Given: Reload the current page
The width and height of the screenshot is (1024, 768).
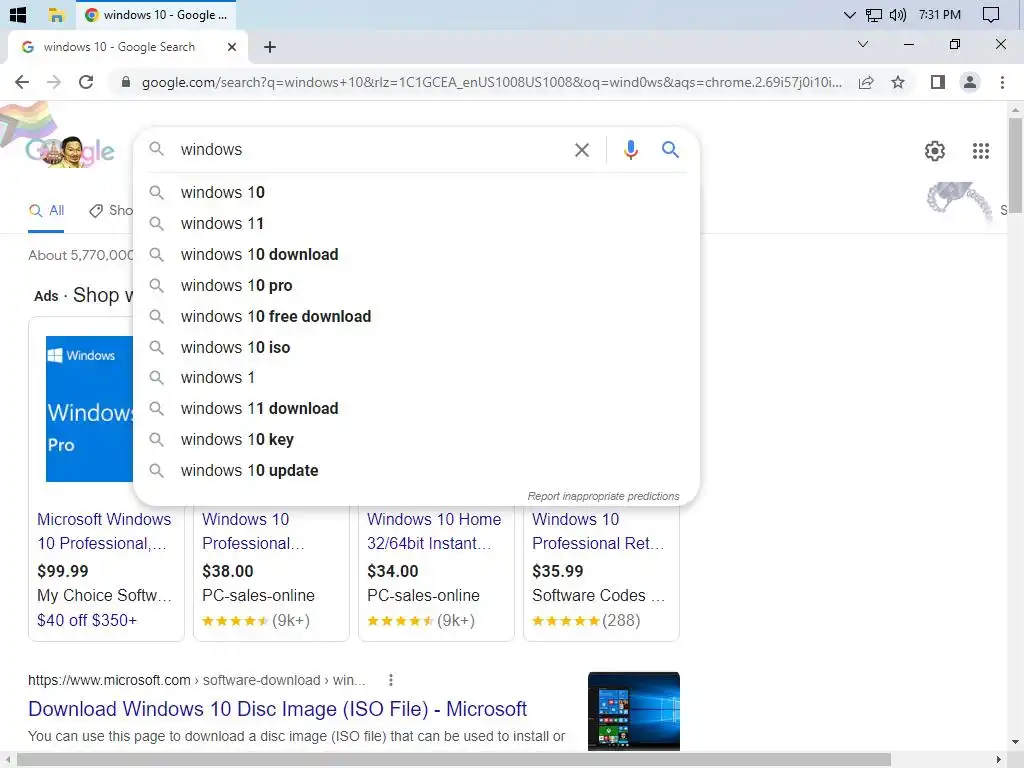Looking at the screenshot, I should (86, 82).
